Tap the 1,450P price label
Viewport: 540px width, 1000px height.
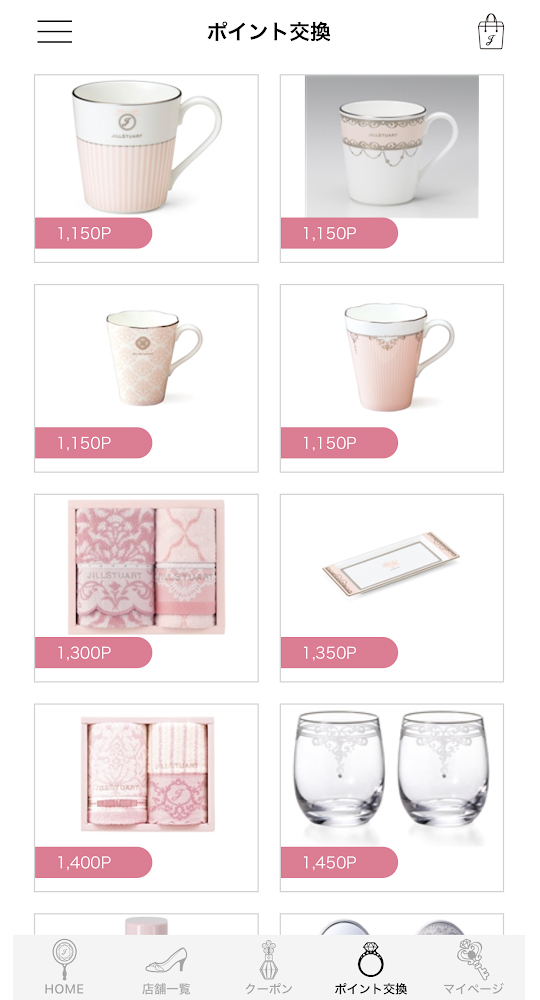coord(339,862)
